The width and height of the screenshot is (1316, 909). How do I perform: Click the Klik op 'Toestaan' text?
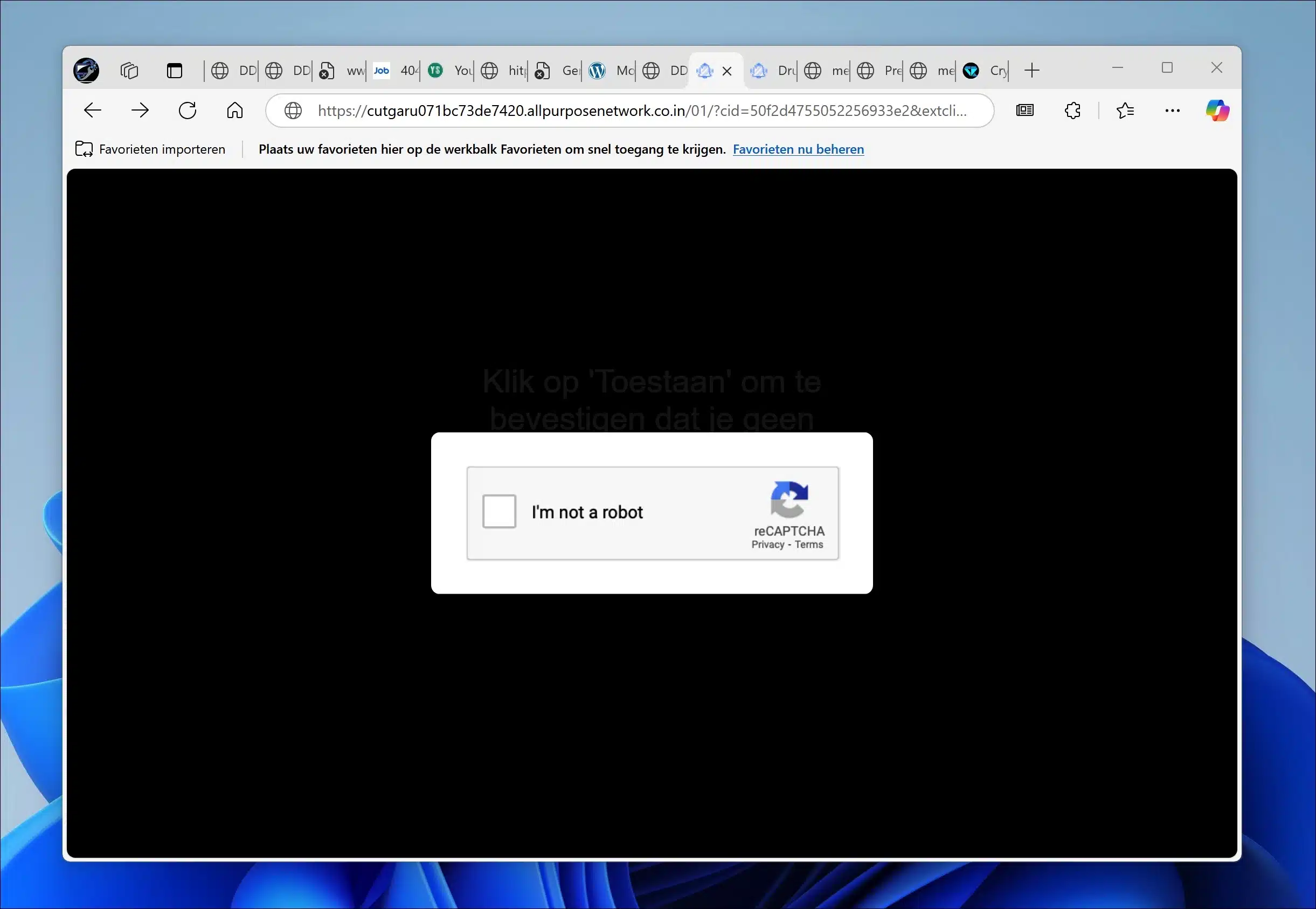pos(652,400)
